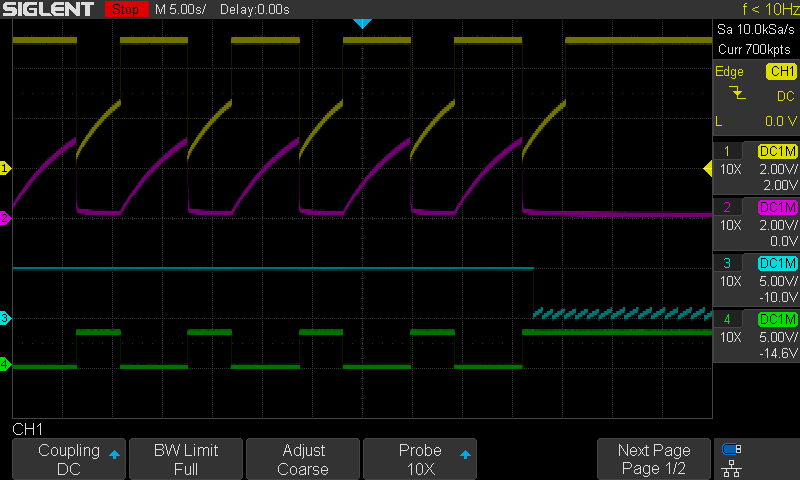
Task: Click the trigger level 0.0 V value
Action: click(781, 121)
